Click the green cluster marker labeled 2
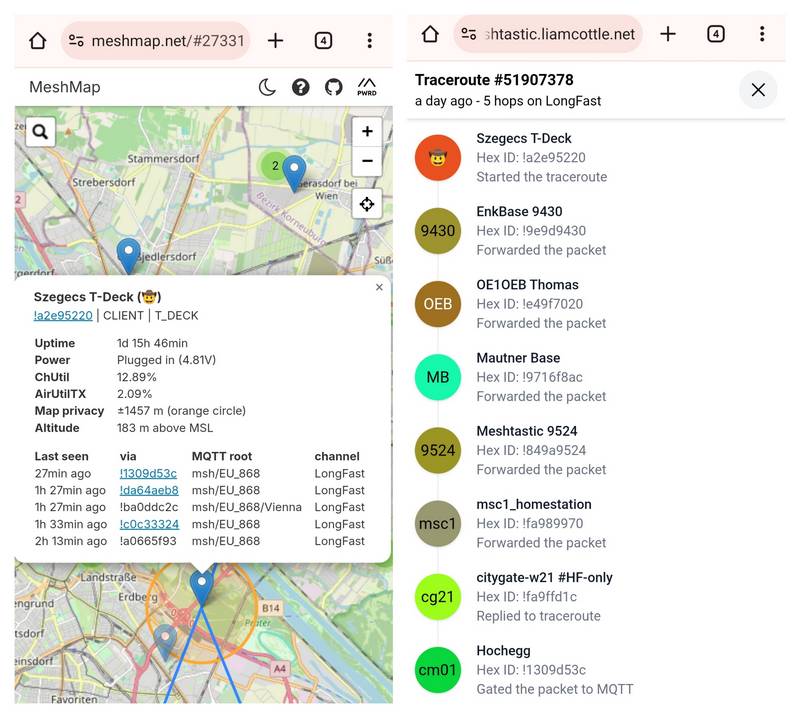The image size is (800, 718). 273,165
